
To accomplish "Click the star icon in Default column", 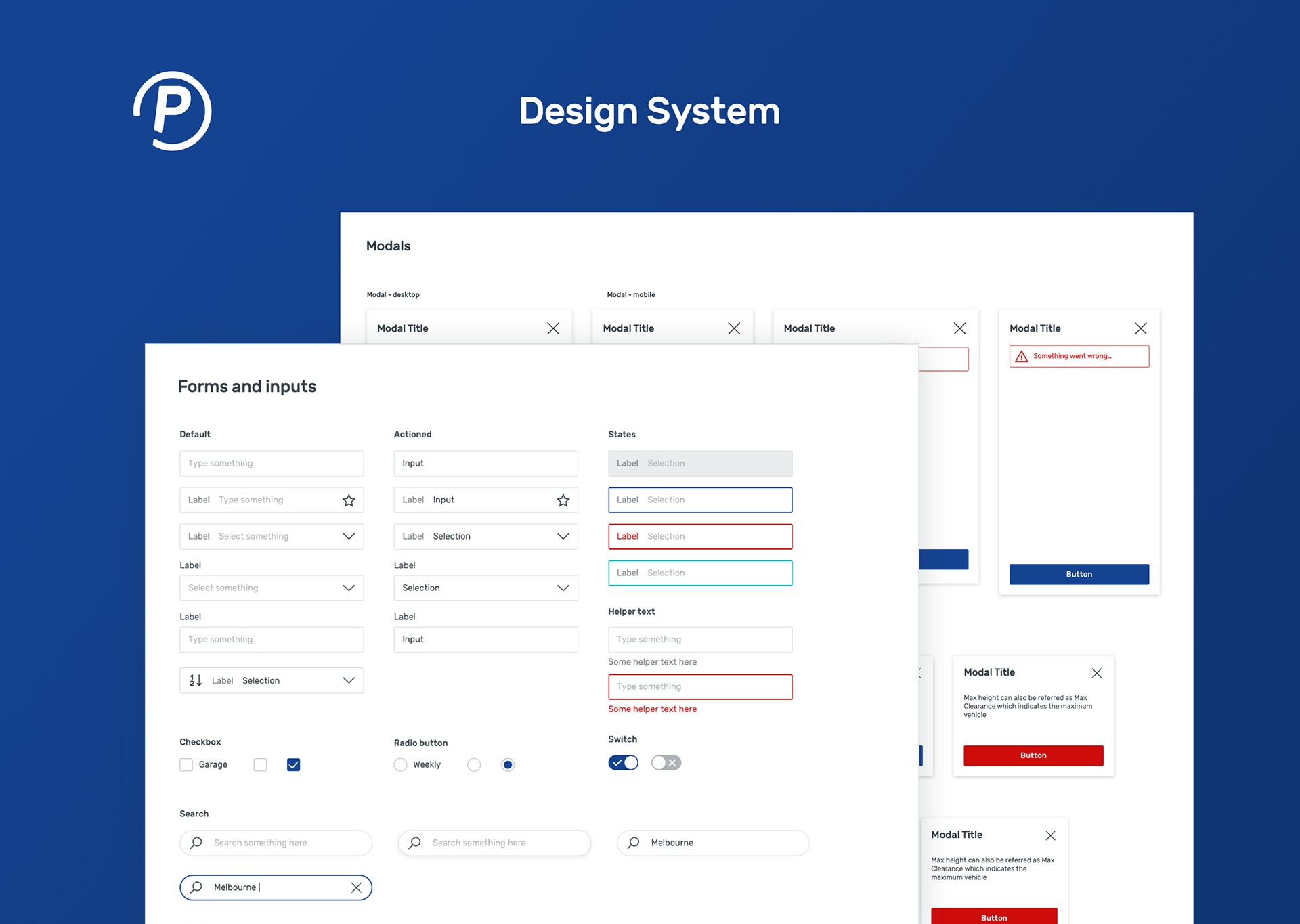I will pos(349,500).
